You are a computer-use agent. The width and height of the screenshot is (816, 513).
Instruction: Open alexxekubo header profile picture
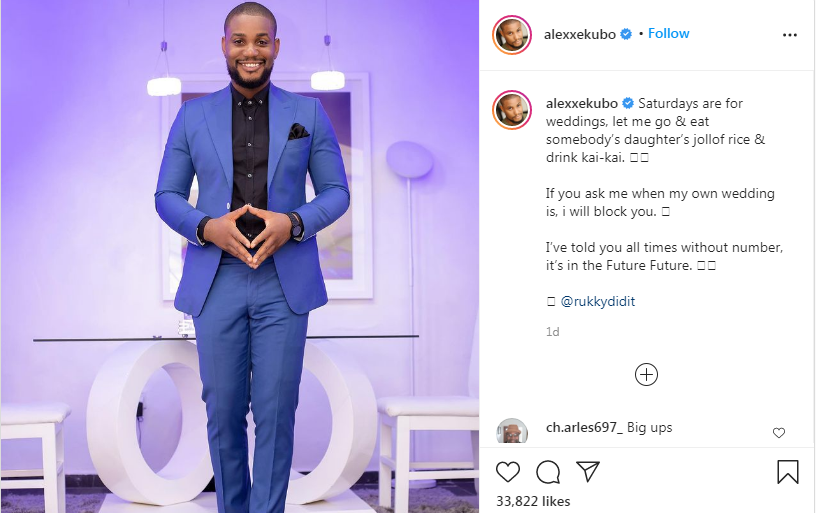[512, 35]
